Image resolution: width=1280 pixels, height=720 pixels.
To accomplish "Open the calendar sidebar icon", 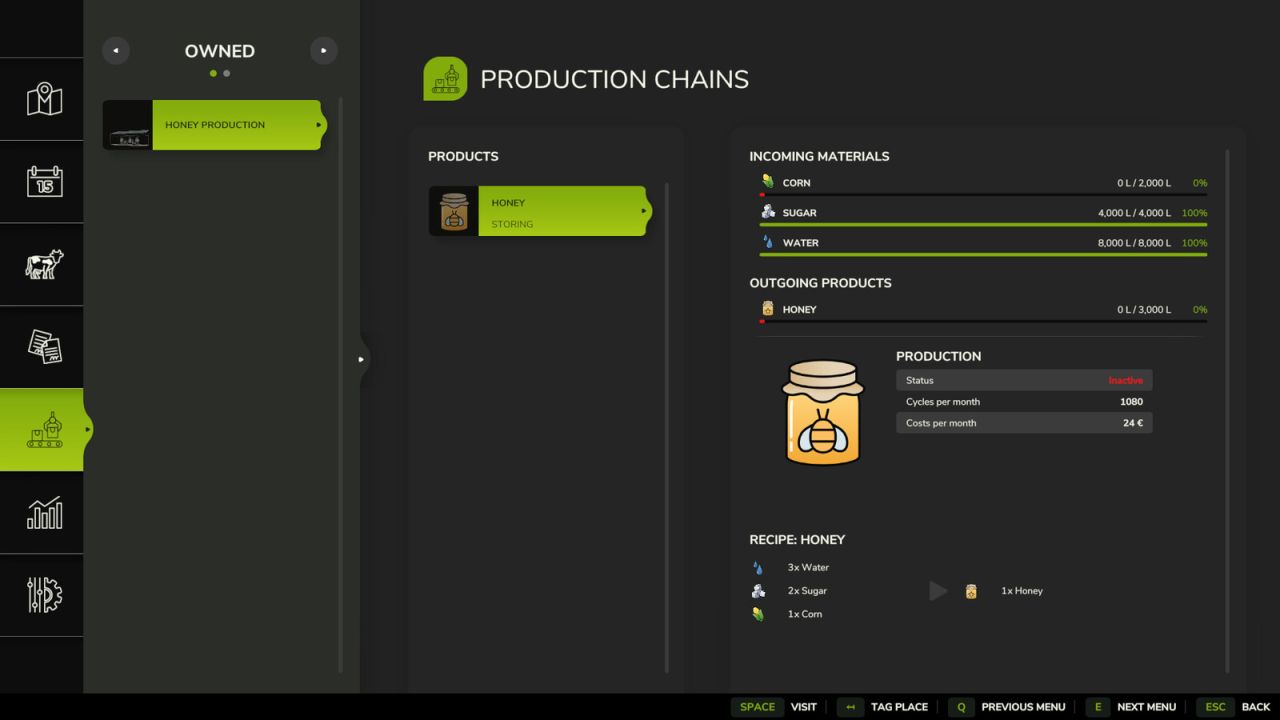I will coord(44,181).
